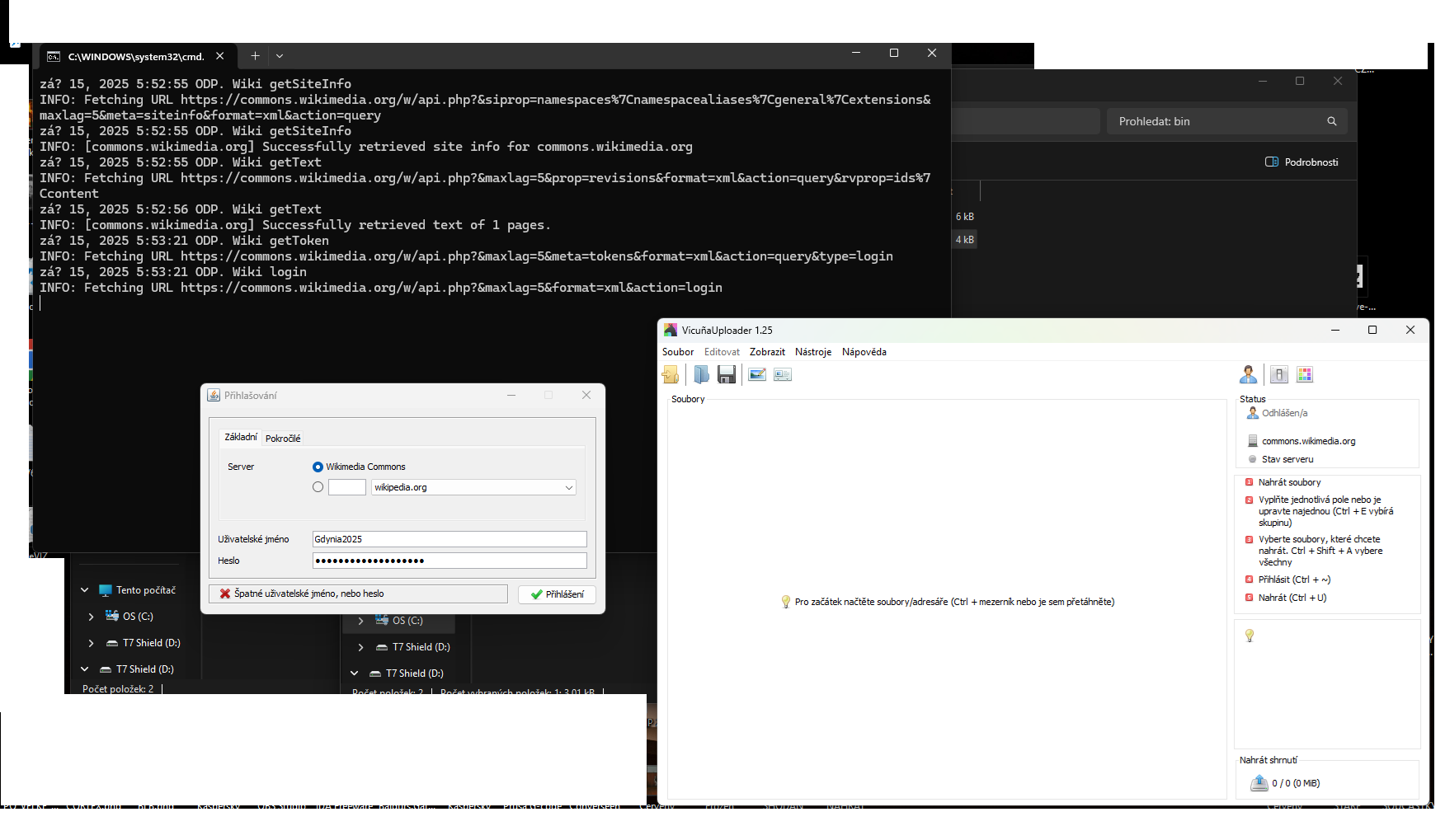
Task: Open the Editovat menu
Action: point(722,352)
